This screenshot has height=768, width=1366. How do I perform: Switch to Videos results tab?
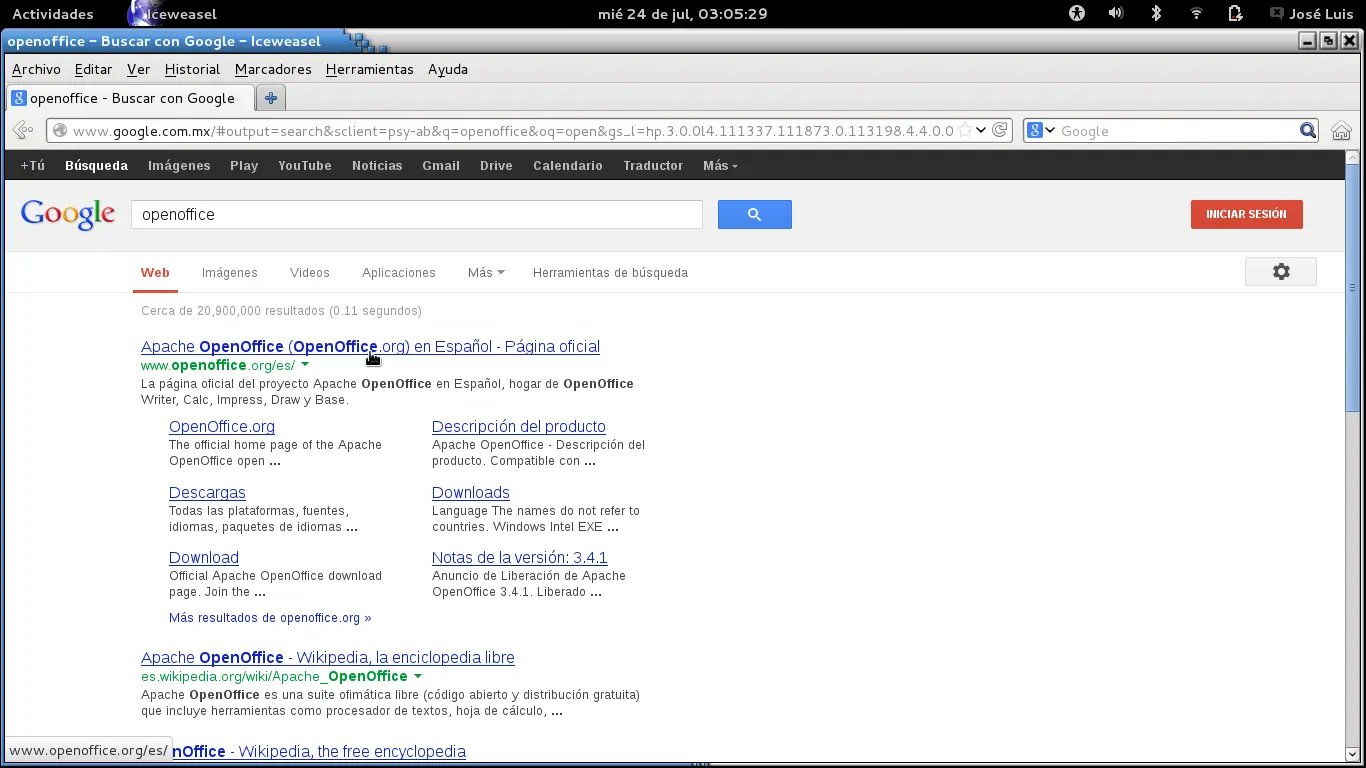(309, 272)
